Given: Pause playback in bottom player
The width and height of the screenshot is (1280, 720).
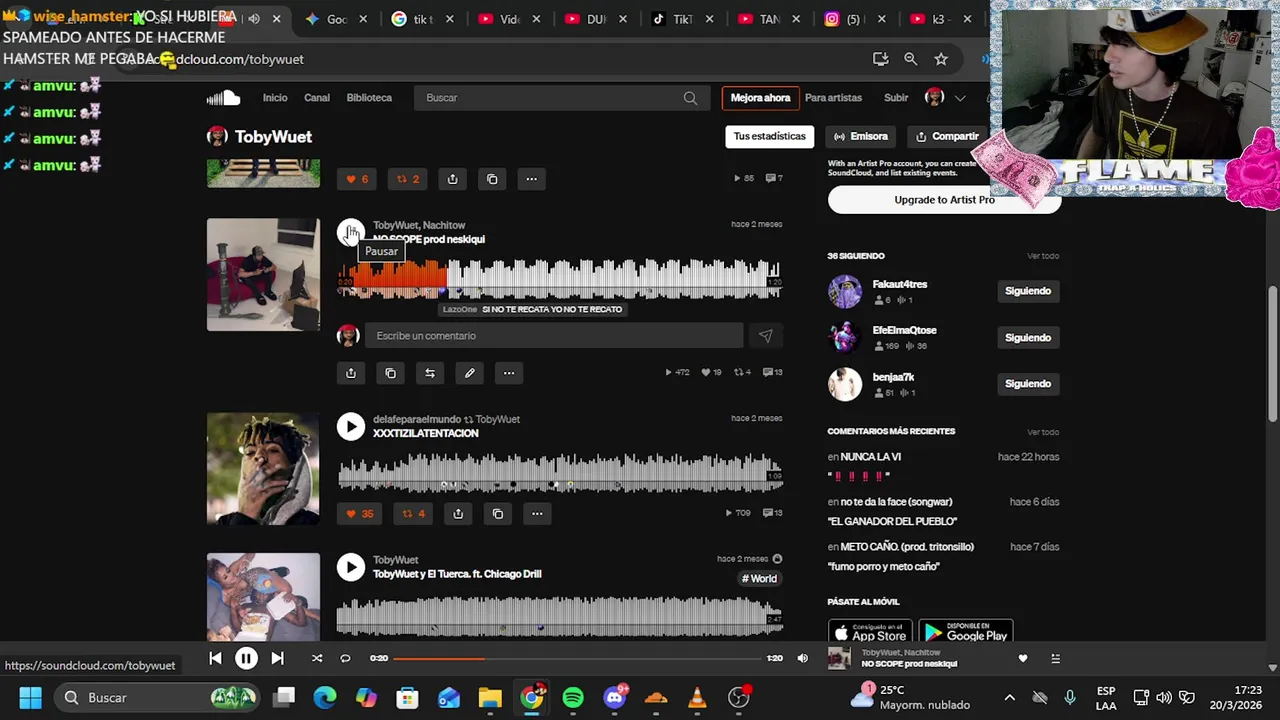Looking at the screenshot, I should coord(246,658).
